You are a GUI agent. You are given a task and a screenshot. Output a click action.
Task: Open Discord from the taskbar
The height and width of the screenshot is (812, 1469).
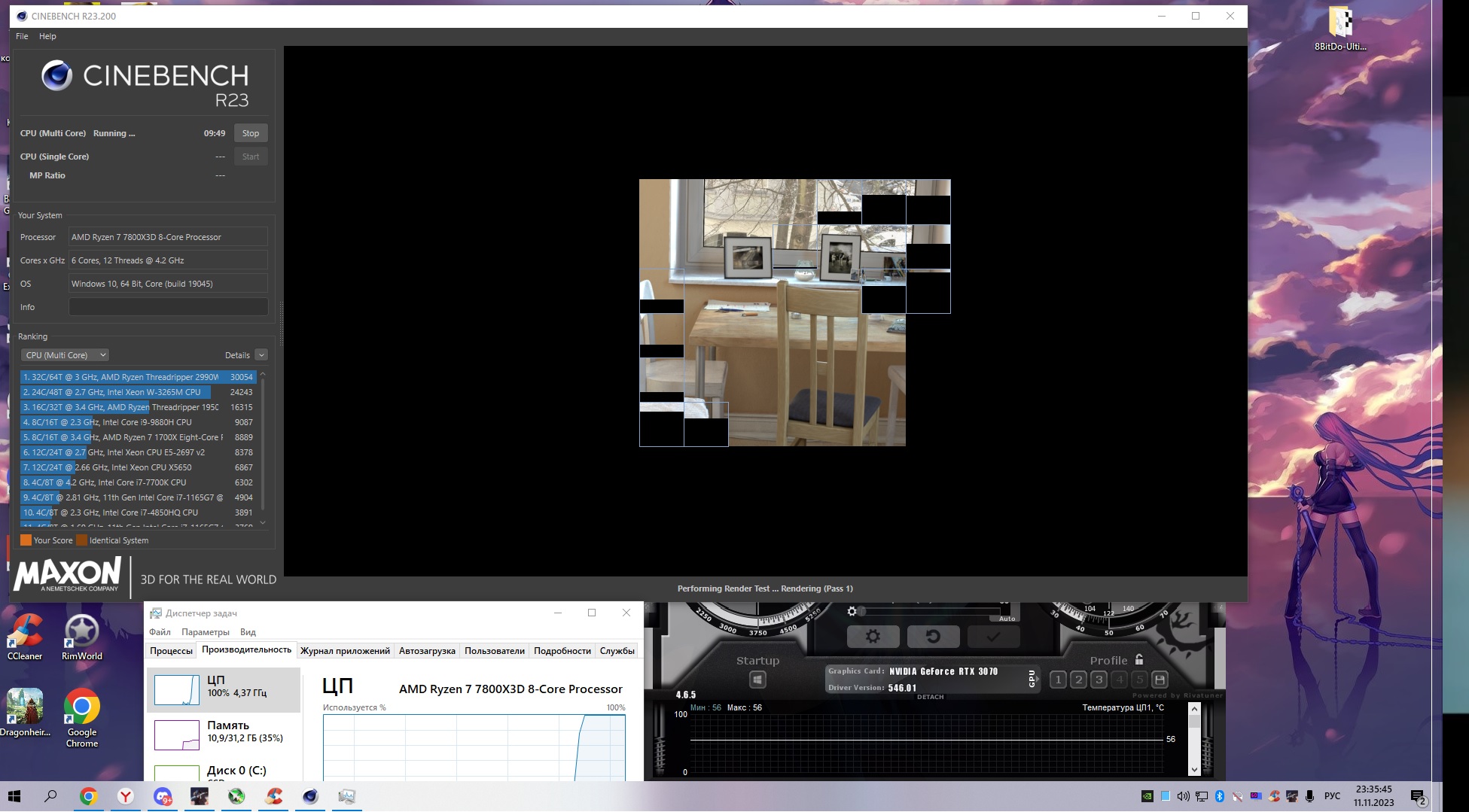pyautogui.click(x=163, y=796)
